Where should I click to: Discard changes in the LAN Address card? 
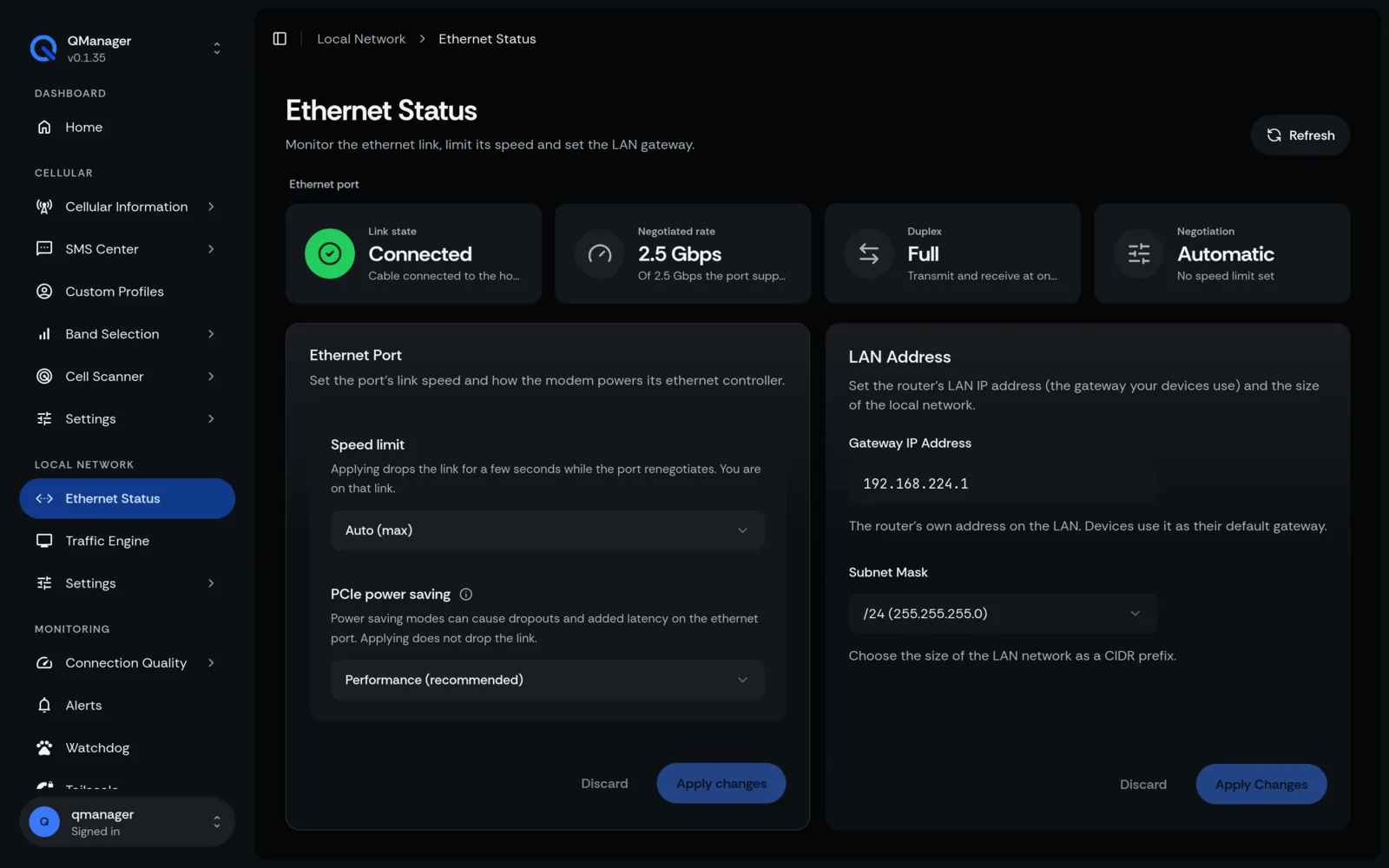tap(1143, 785)
